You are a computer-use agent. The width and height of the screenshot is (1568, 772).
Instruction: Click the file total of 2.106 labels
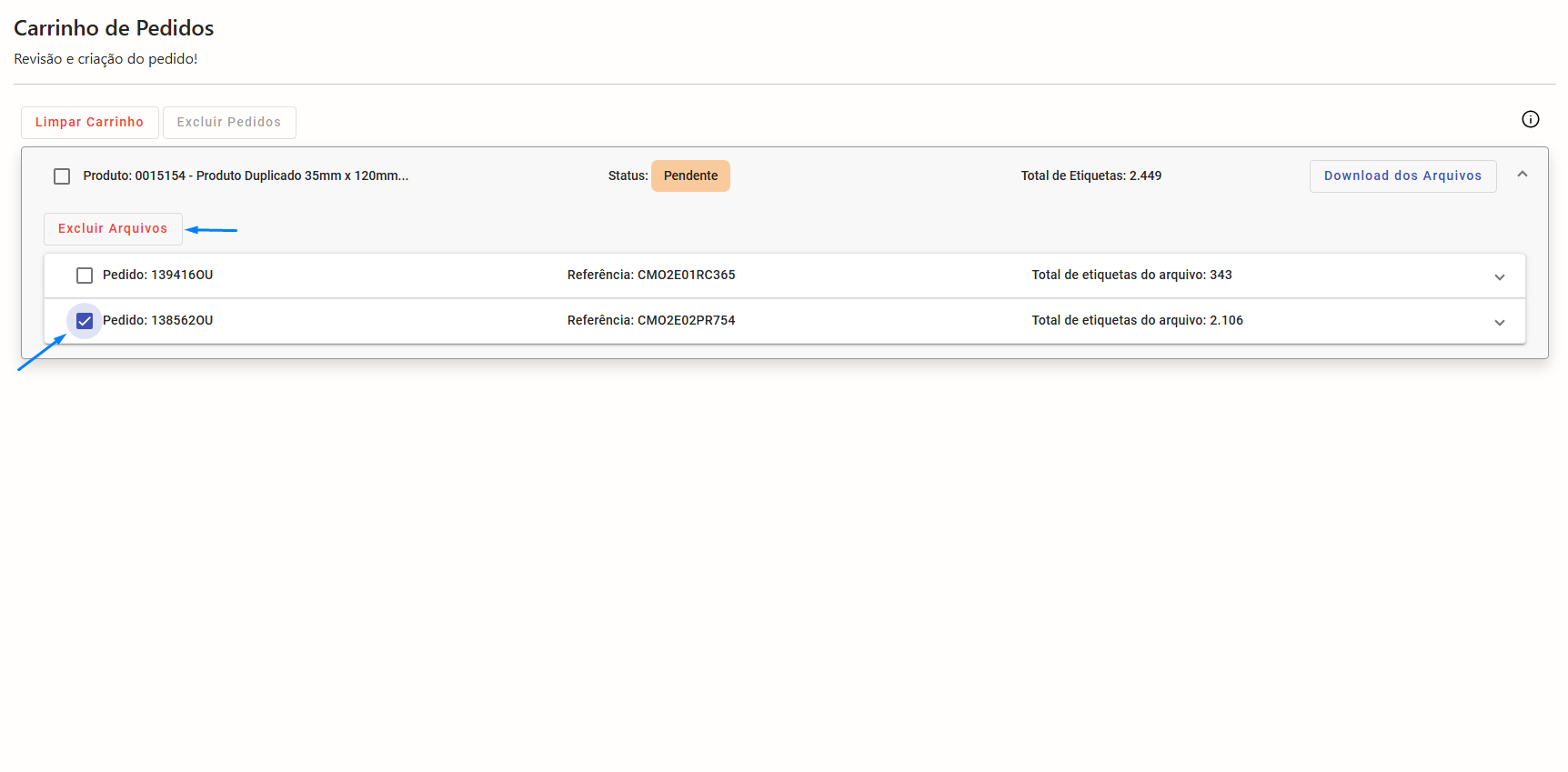[x=1137, y=321]
